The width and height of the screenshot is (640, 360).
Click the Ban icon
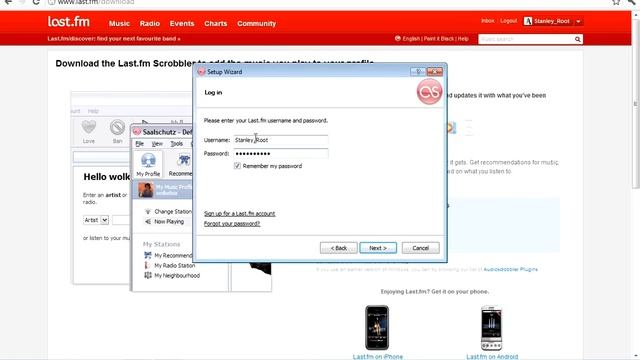(117, 127)
